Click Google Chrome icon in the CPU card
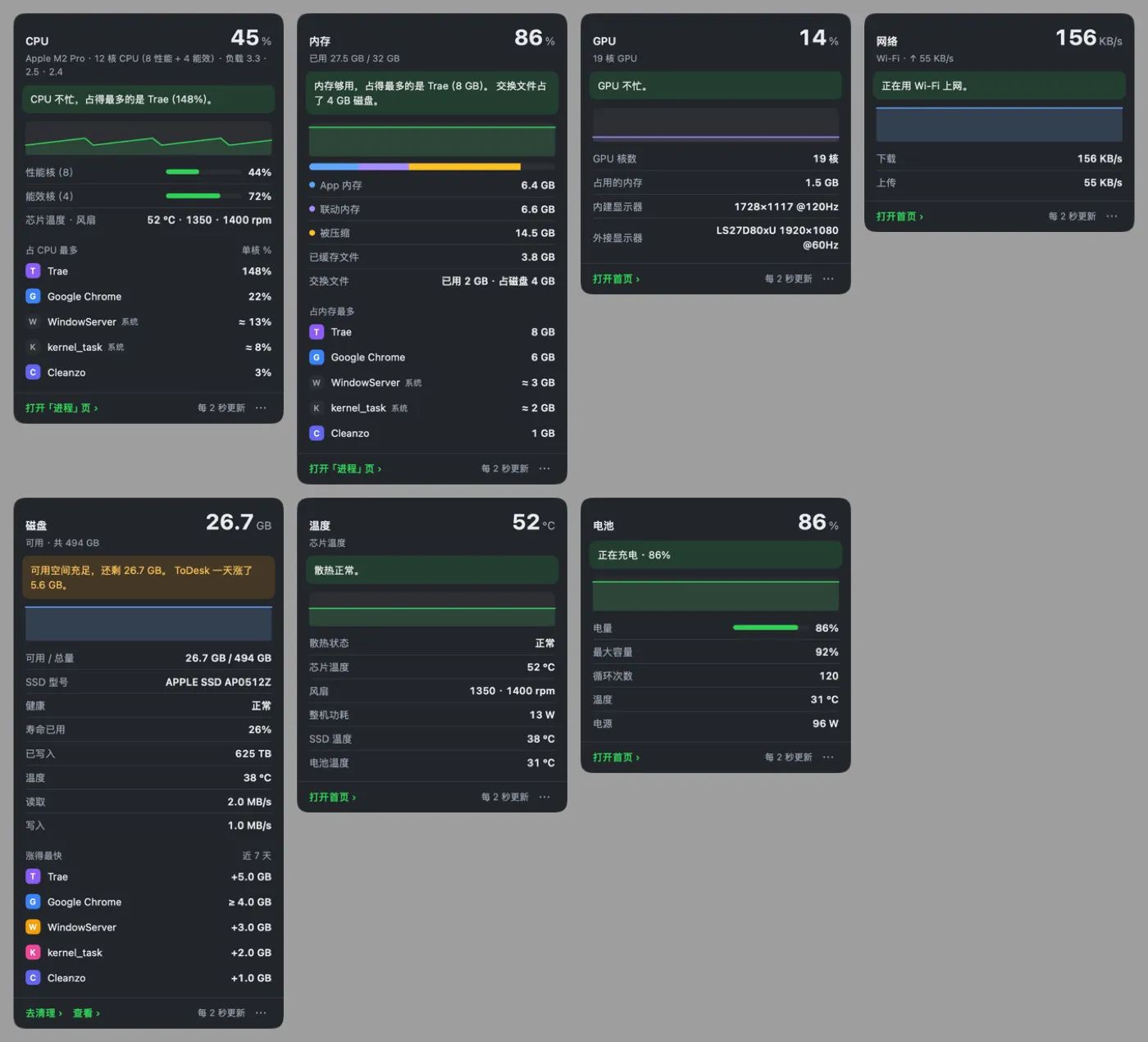1148x1042 pixels. (33, 297)
